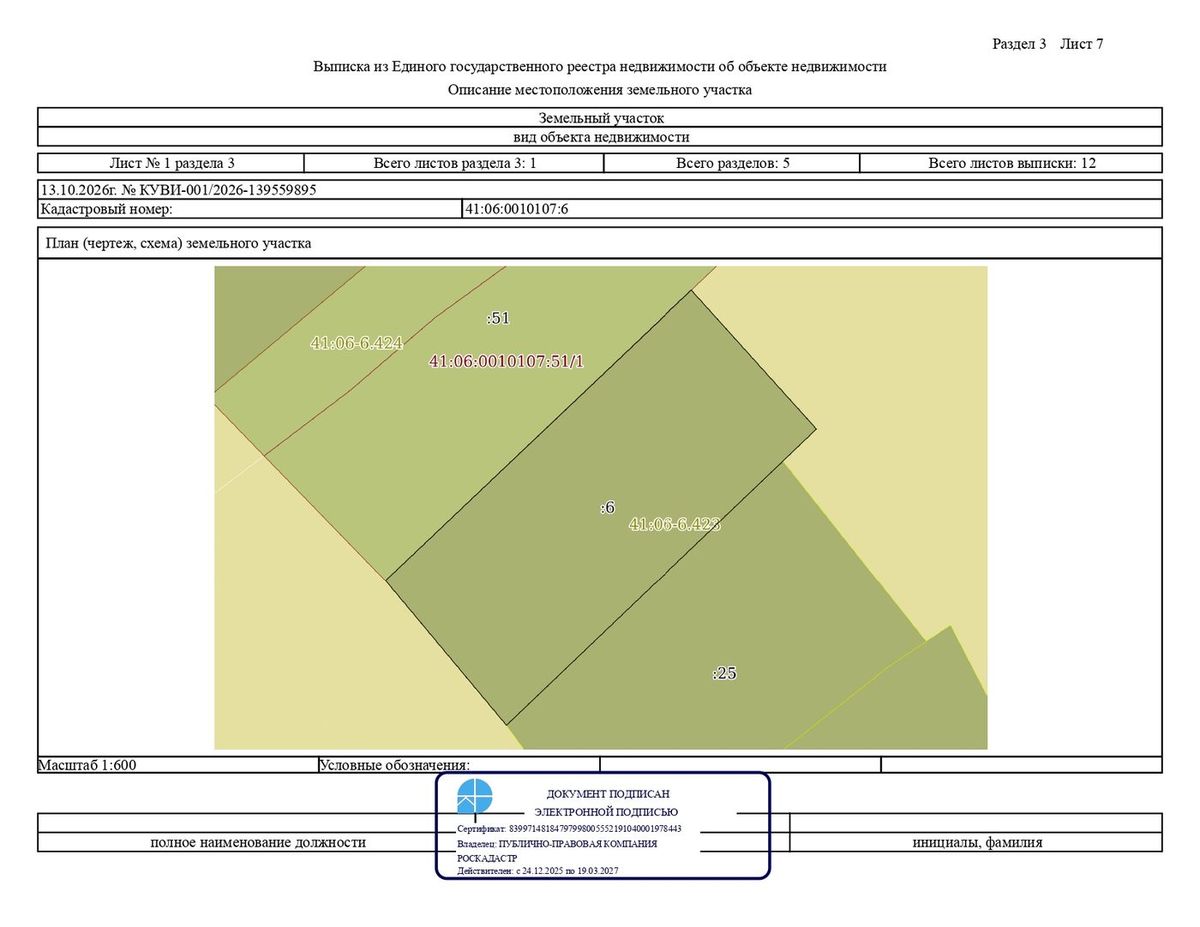The image size is (1200, 927).
Task: Select the "полное наименование должности" caption
Action: 258,842
